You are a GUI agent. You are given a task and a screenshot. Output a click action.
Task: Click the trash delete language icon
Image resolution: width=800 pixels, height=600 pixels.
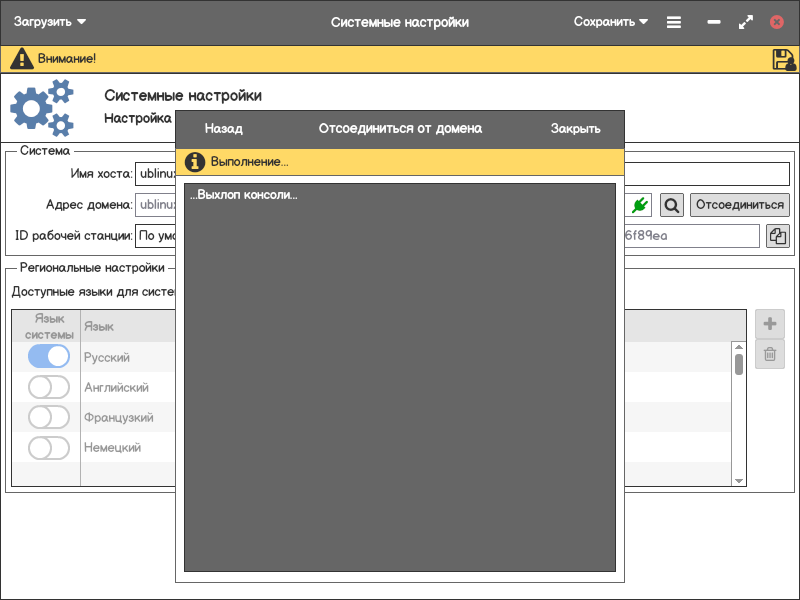tap(770, 353)
